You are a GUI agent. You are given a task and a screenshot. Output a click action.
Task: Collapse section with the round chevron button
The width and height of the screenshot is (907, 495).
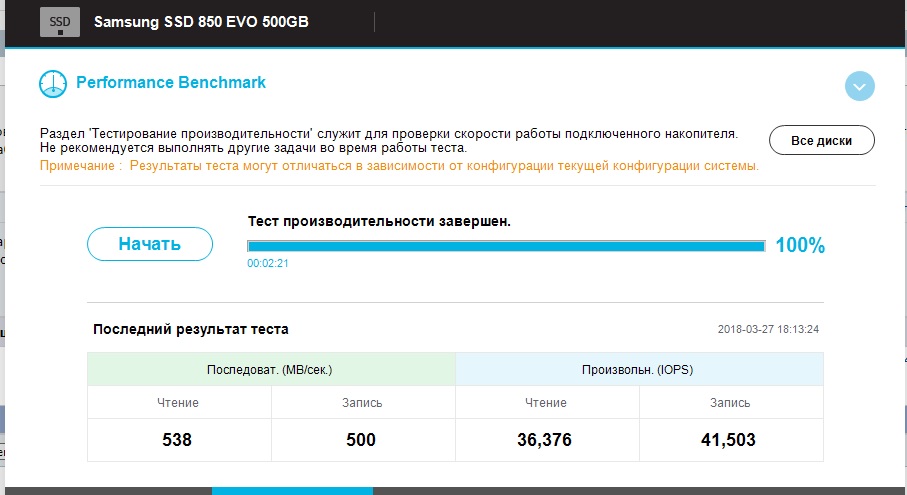point(860,86)
